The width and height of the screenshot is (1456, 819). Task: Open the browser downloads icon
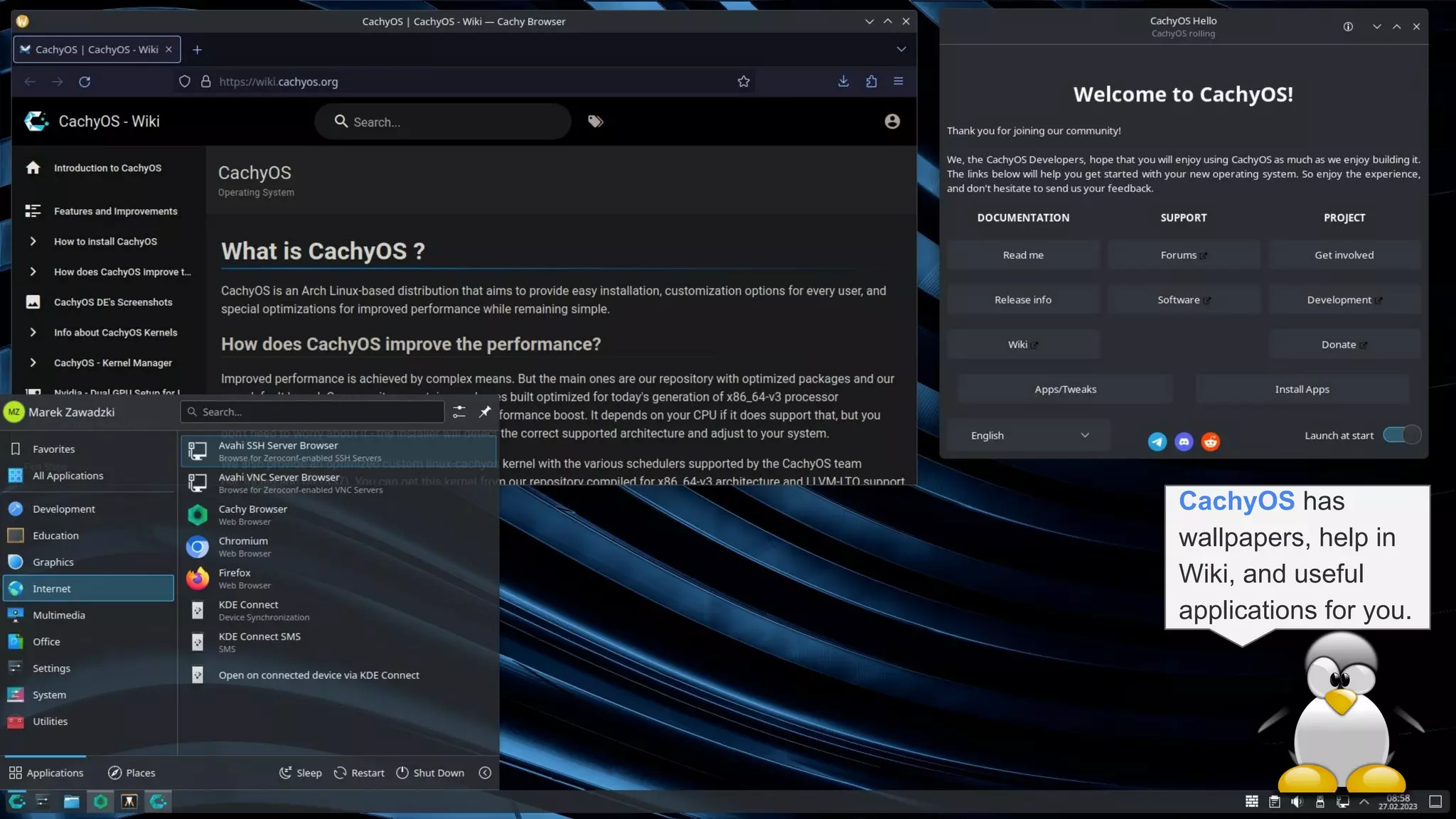tap(843, 82)
